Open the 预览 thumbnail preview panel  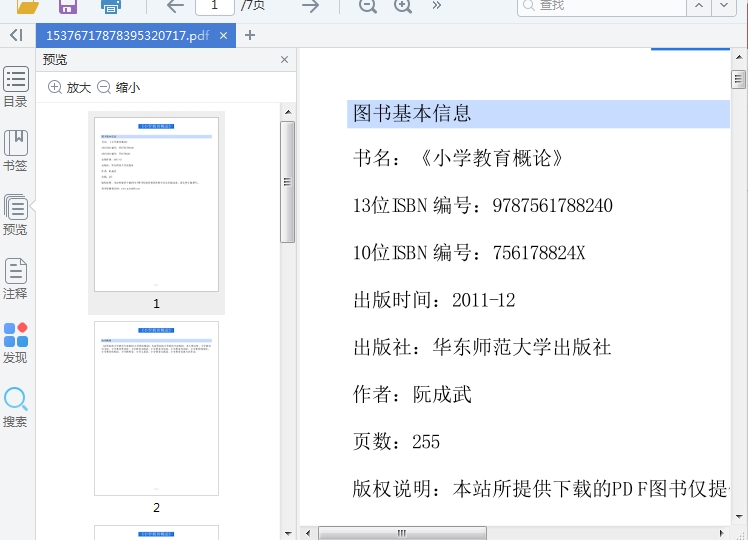16,215
